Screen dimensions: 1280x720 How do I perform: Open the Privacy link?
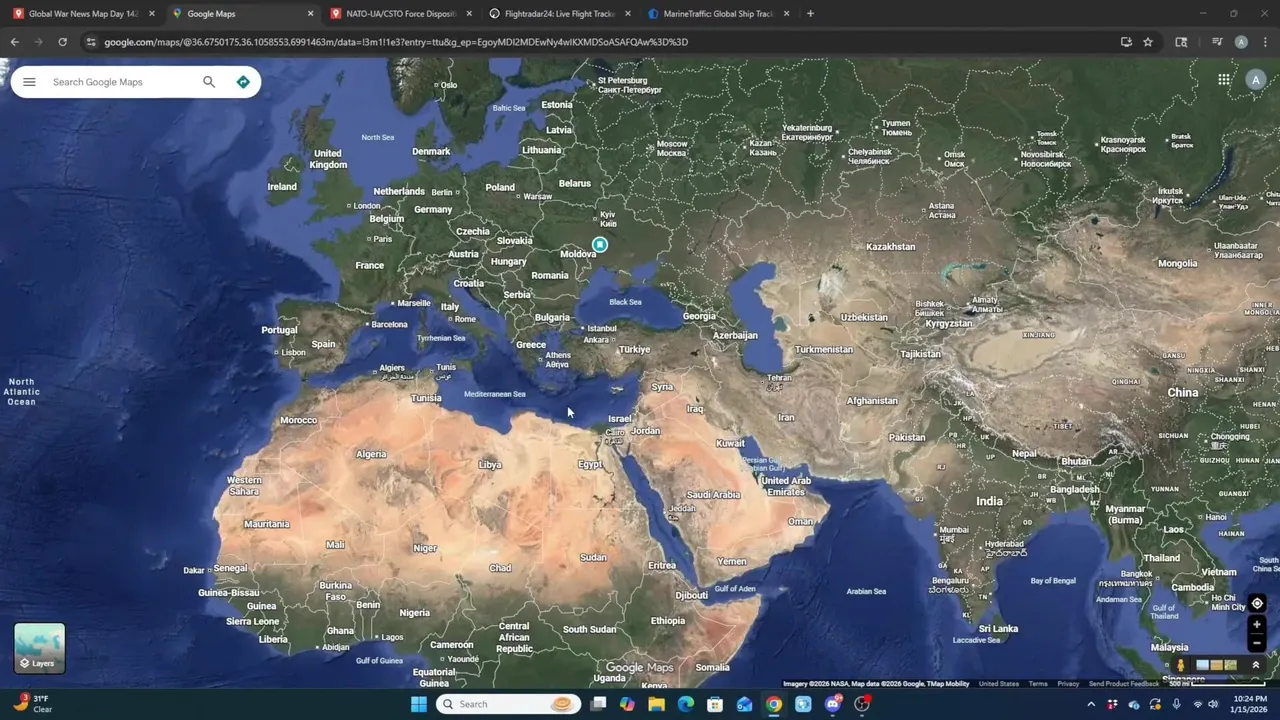(x=1068, y=684)
